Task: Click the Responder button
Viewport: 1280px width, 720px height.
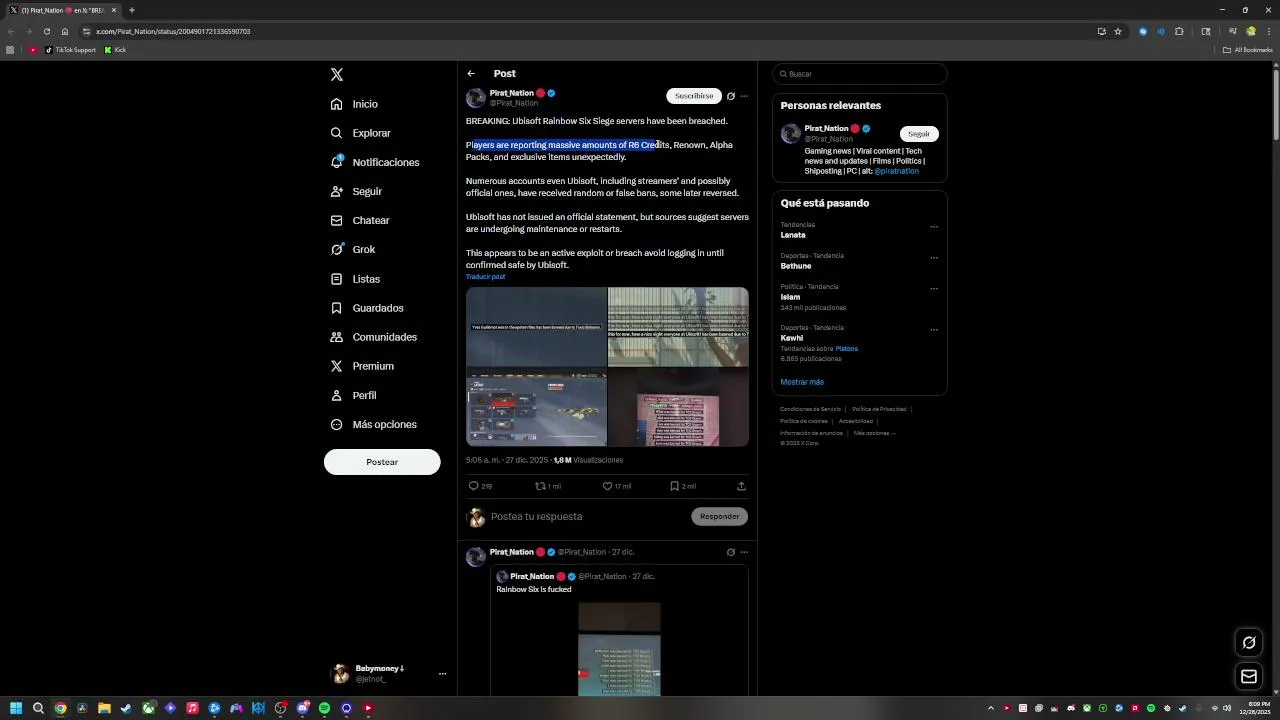Action: (719, 516)
